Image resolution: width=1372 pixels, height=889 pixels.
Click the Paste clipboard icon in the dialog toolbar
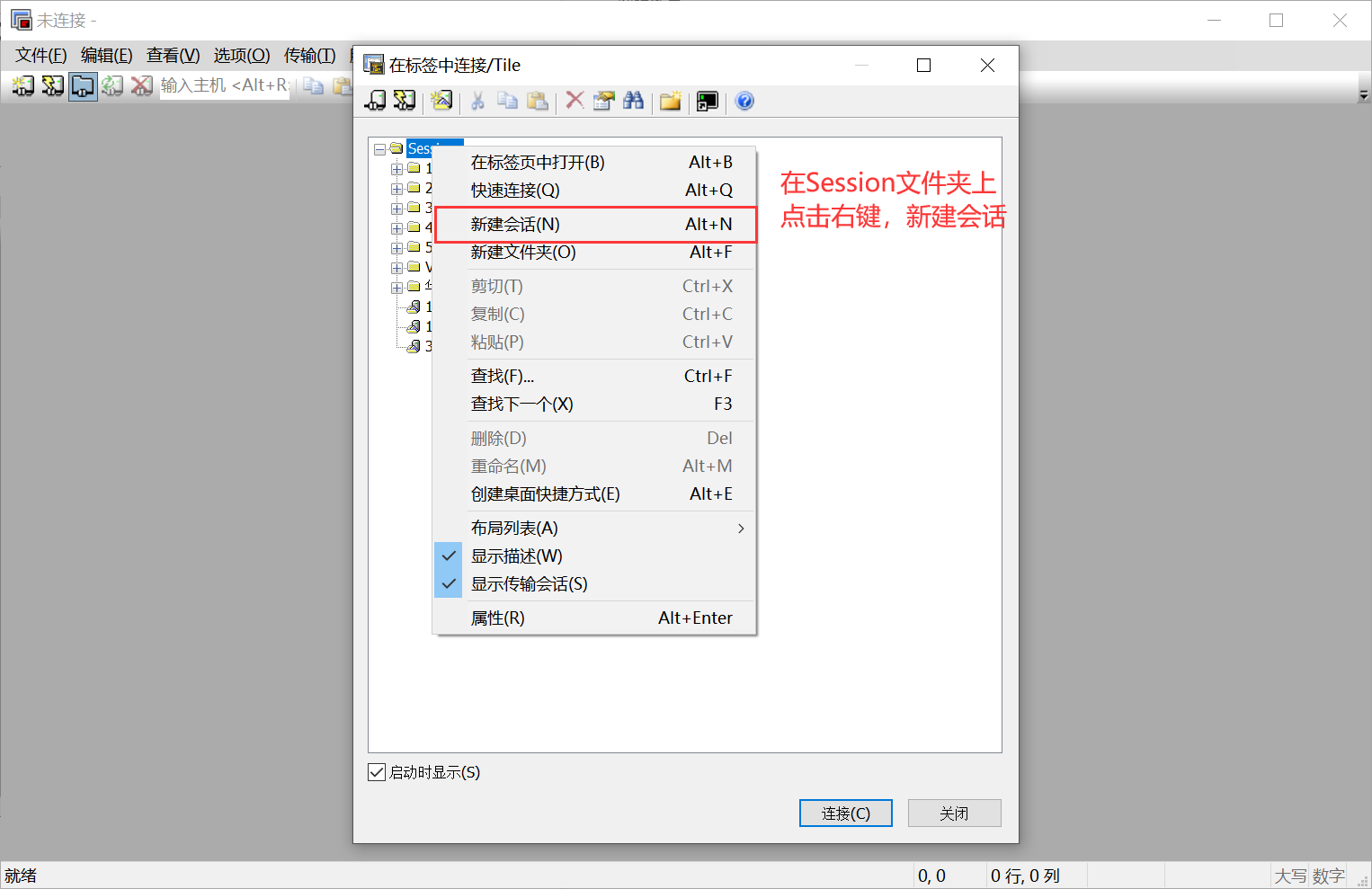tap(537, 101)
